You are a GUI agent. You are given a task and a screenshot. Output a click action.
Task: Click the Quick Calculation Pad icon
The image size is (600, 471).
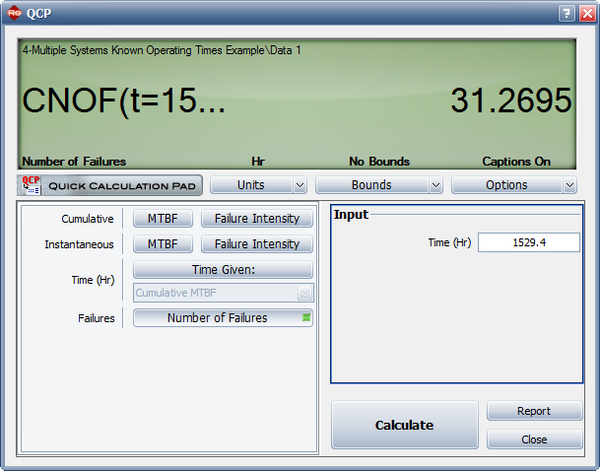pos(31,185)
